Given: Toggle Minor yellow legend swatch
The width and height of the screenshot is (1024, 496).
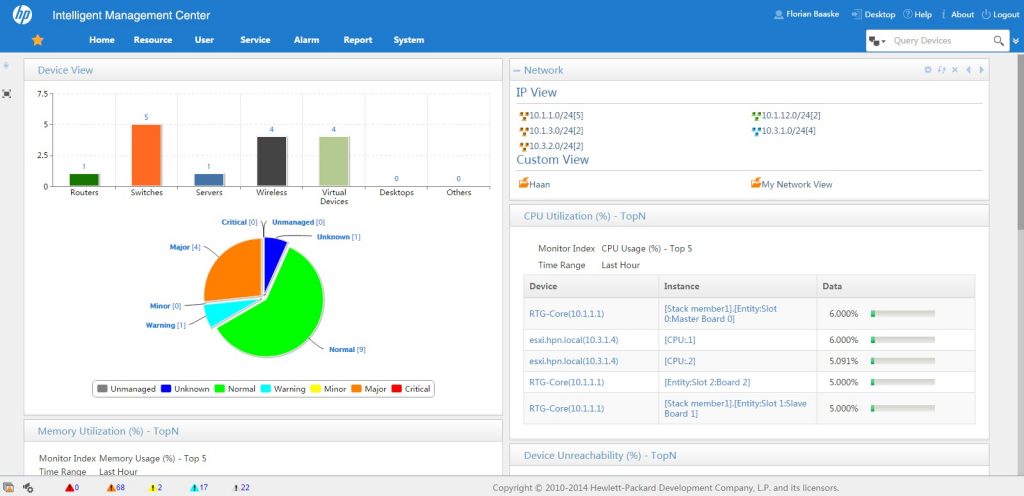Looking at the screenshot, I should [x=315, y=389].
